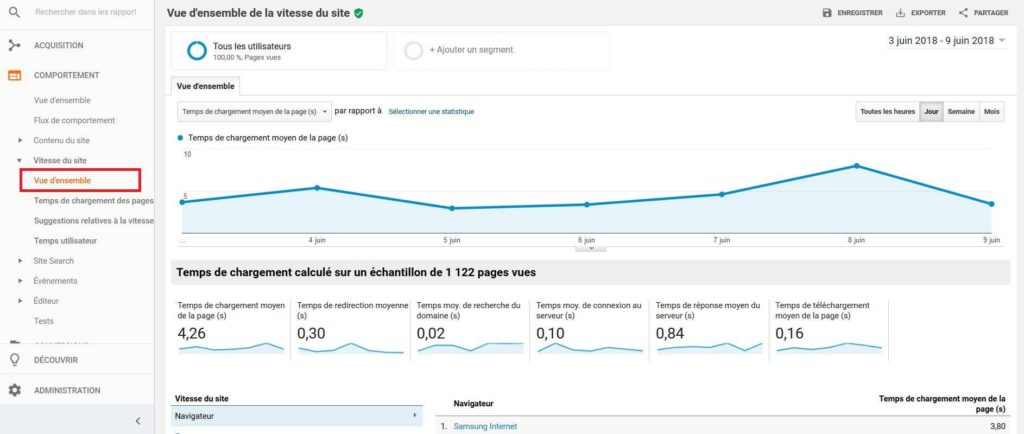Viewport: 1024px width, 434px height.
Task: Switch chart to Toutes les heures
Action: click(888, 112)
